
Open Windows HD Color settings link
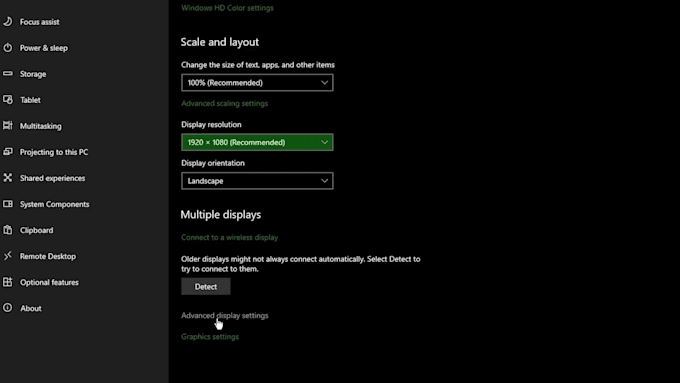click(x=227, y=8)
